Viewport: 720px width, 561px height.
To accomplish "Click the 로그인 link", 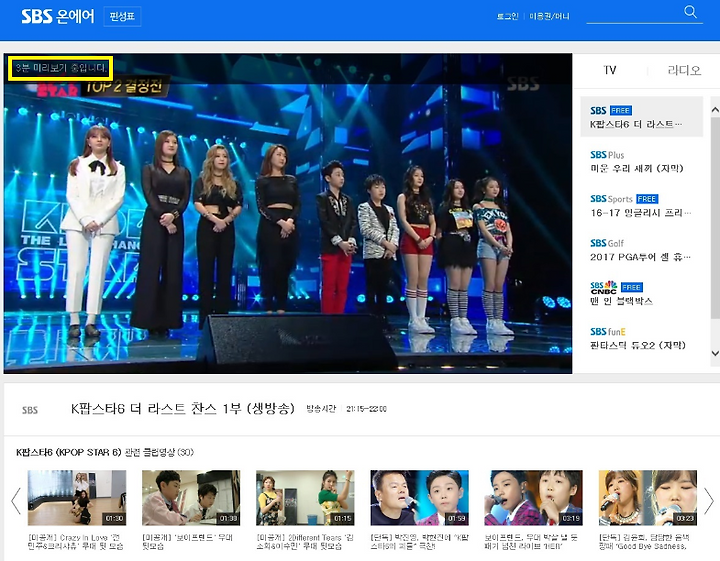I will [507, 16].
